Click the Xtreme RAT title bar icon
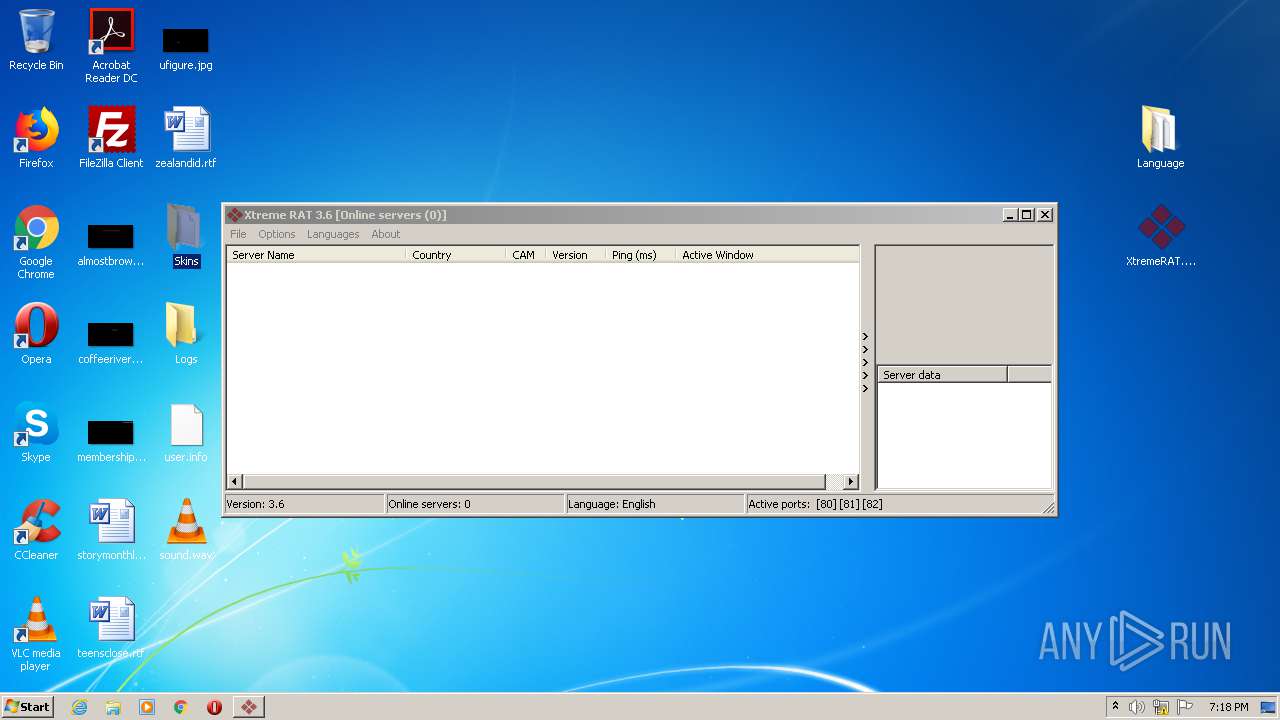 [234, 215]
